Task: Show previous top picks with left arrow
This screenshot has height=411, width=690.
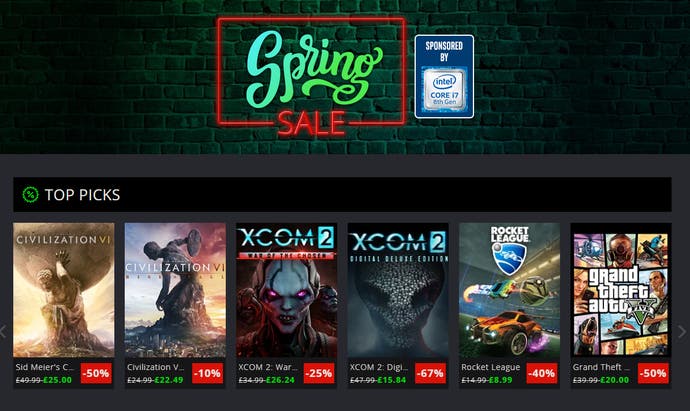Action: (x=3, y=331)
